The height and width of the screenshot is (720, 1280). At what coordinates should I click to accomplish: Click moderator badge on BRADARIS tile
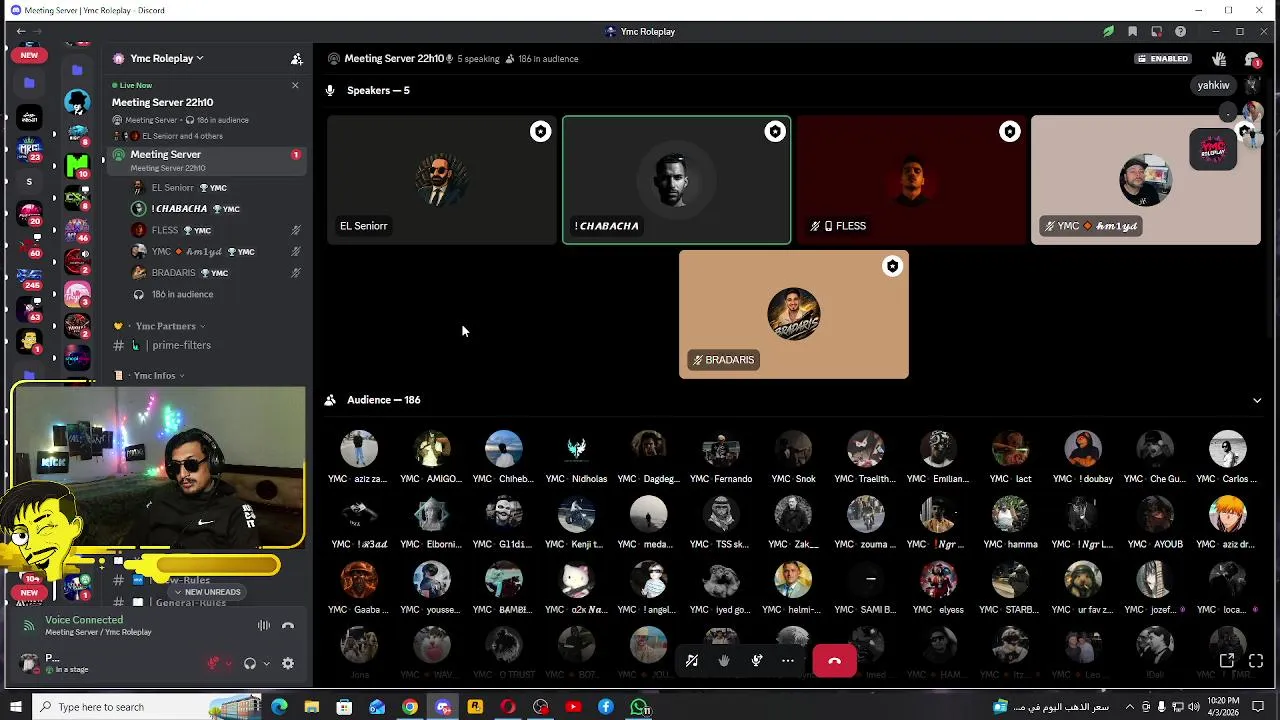point(892,266)
